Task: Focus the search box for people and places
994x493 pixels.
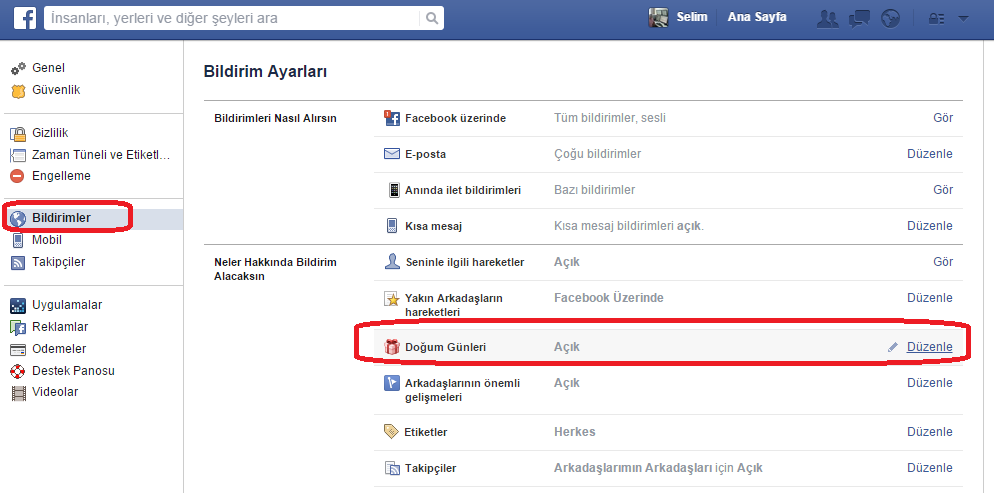Action: tap(232, 18)
